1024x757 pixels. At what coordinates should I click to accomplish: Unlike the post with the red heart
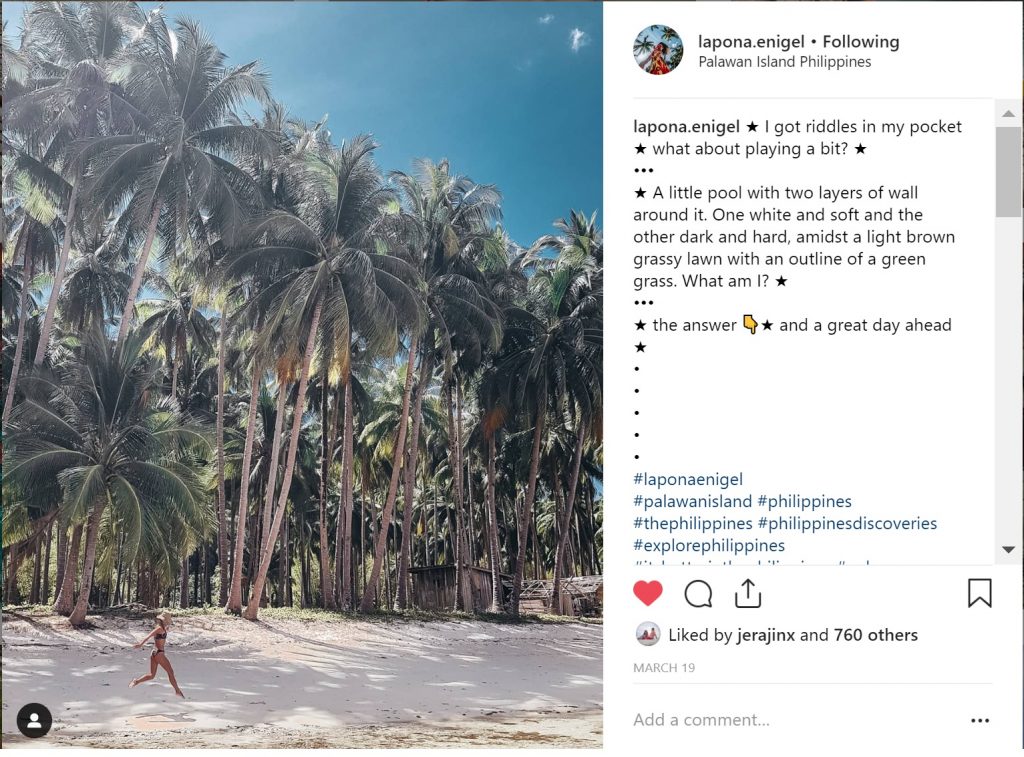[x=648, y=593]
